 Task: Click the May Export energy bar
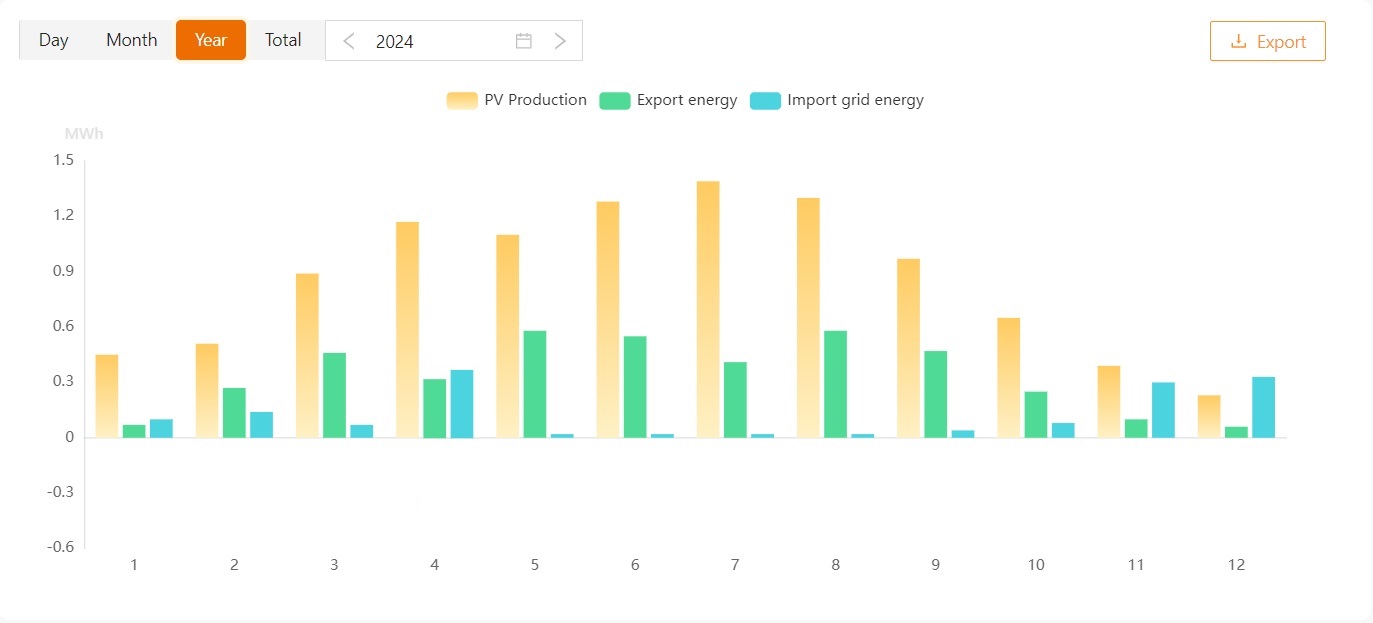pos(535,384)
